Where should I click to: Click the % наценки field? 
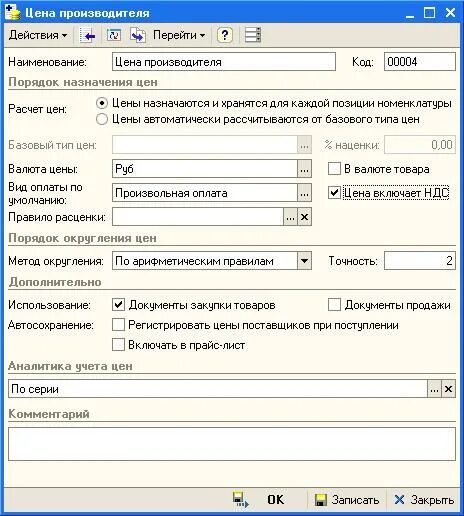420,145
